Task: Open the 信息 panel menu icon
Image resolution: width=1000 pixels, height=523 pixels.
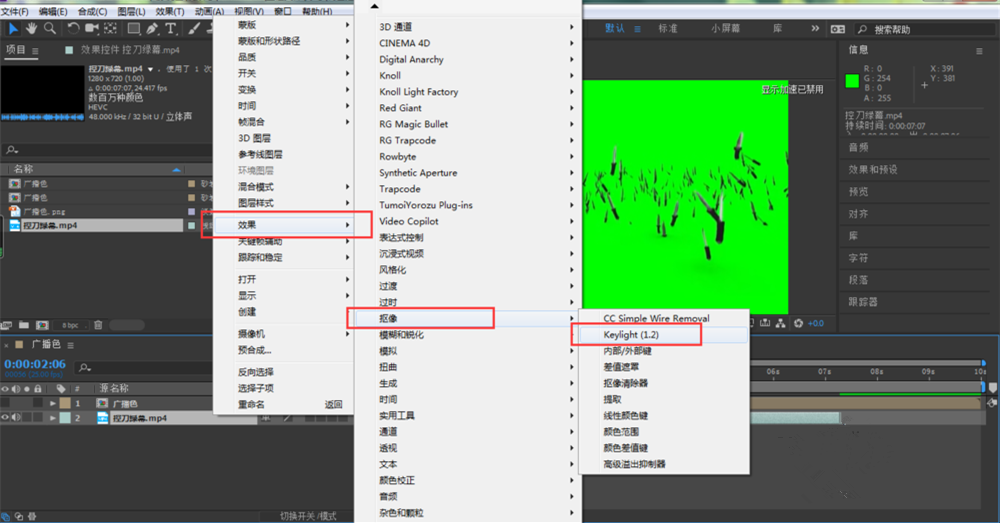Action: coord(979,51)
